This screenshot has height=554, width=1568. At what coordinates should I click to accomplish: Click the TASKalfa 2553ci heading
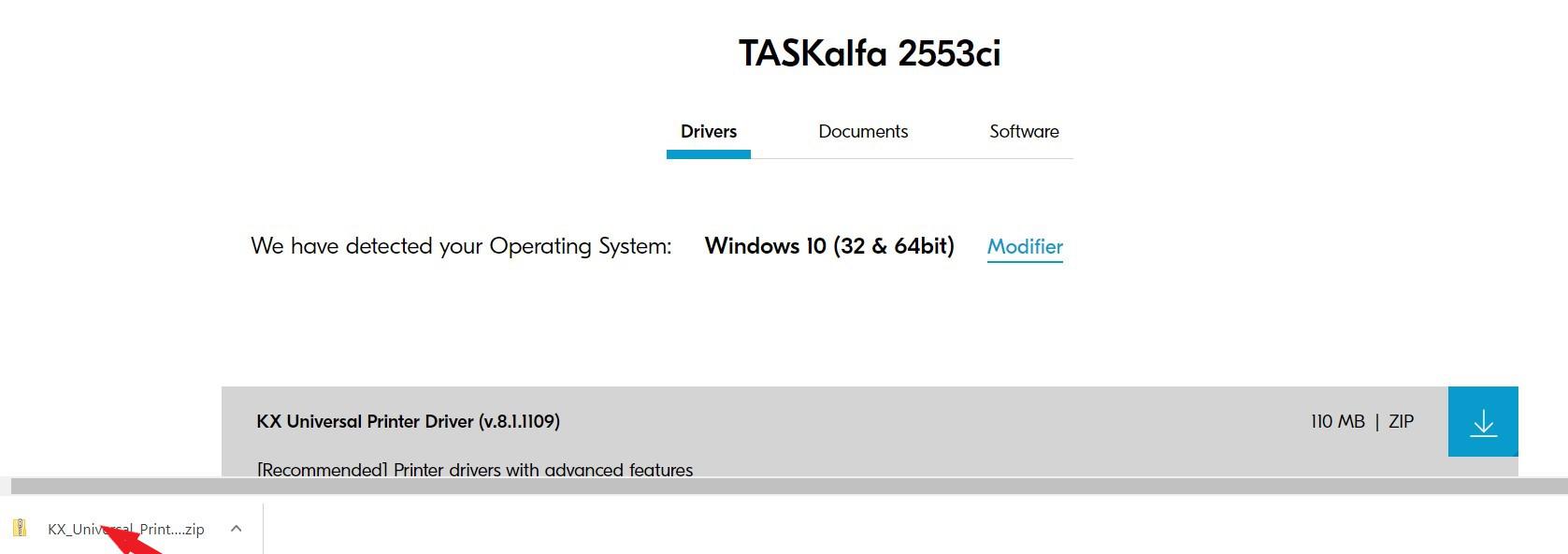point(870,53)
